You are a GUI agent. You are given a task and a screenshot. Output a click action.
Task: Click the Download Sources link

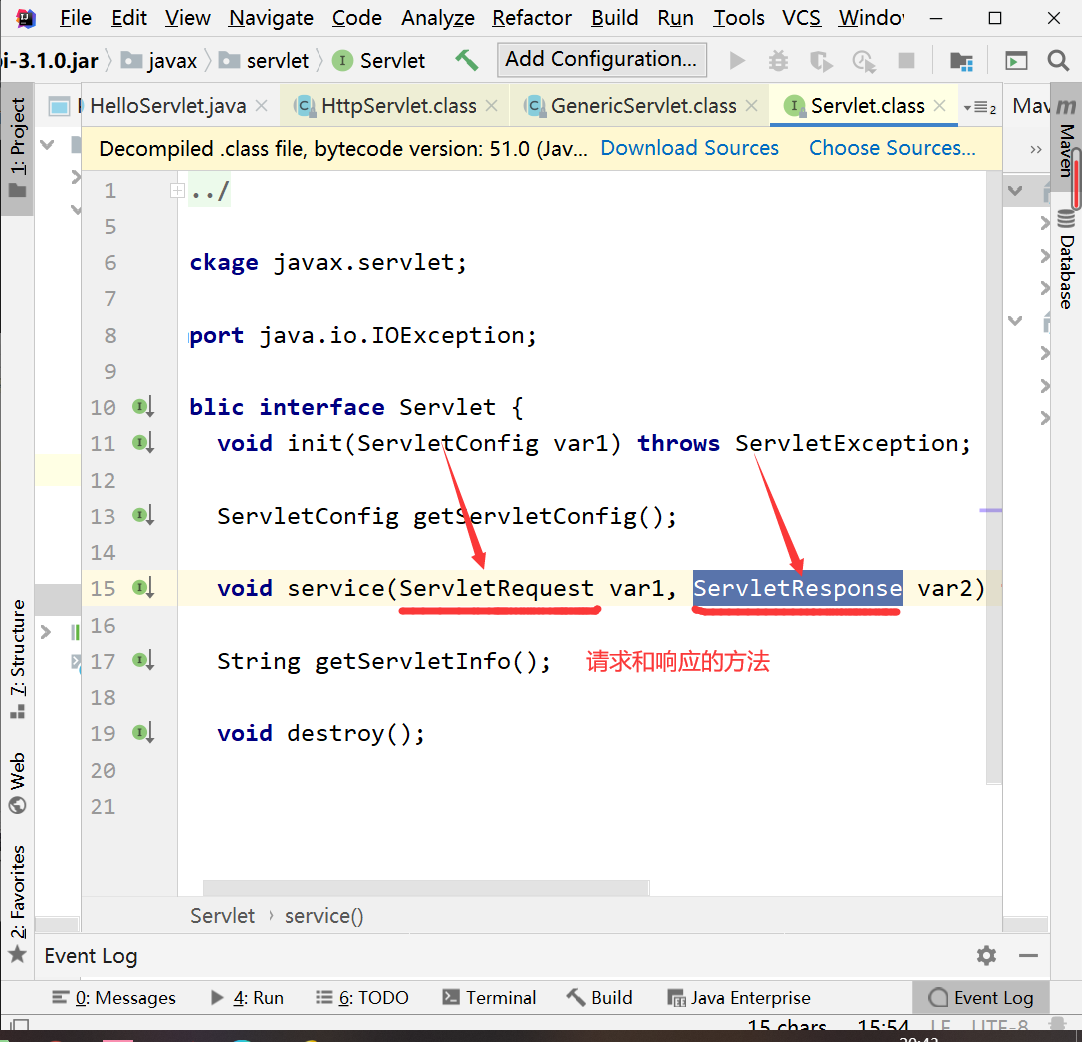tap(689, 148)
